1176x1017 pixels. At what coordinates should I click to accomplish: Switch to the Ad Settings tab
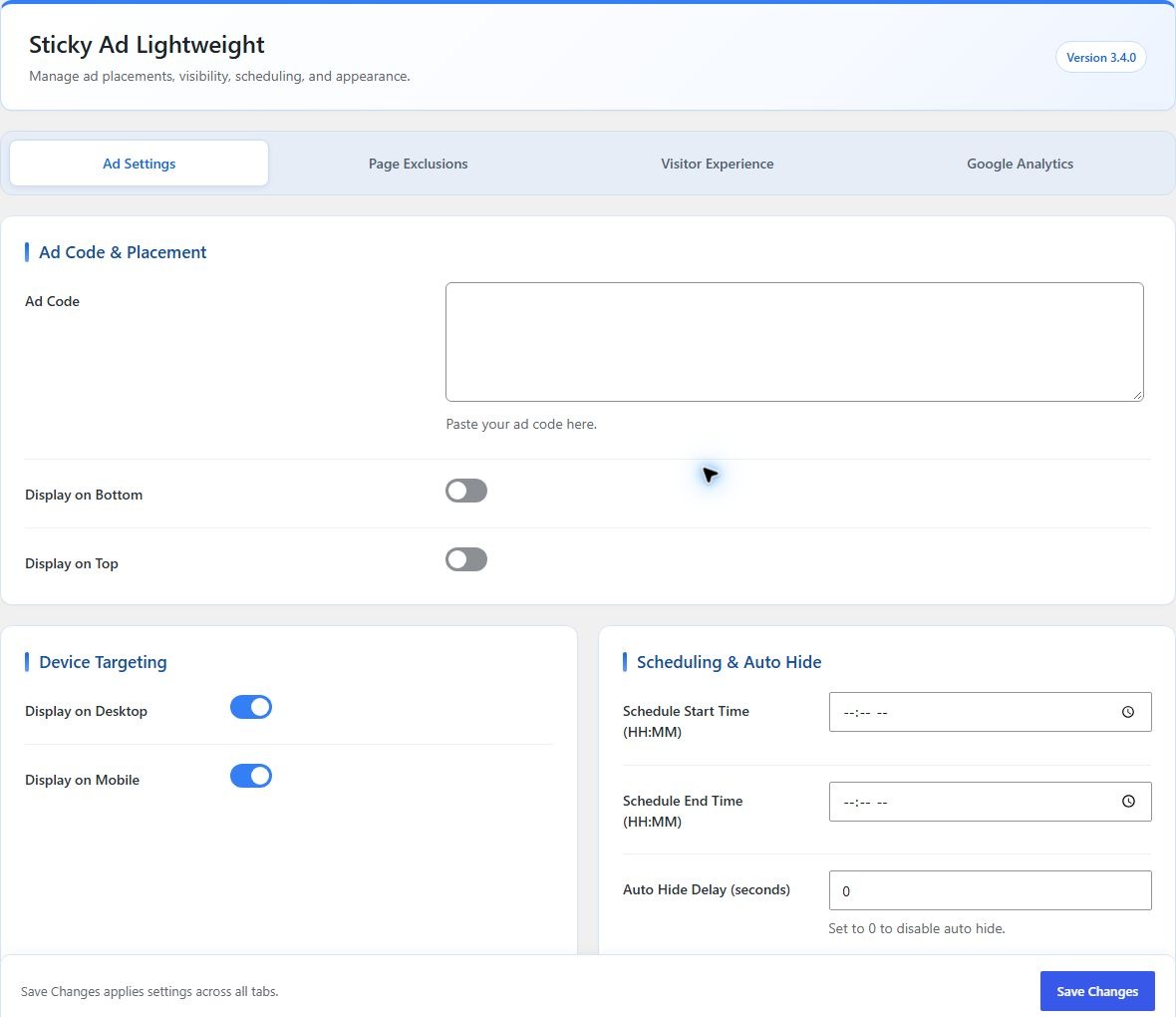click(x=139, y=163)
